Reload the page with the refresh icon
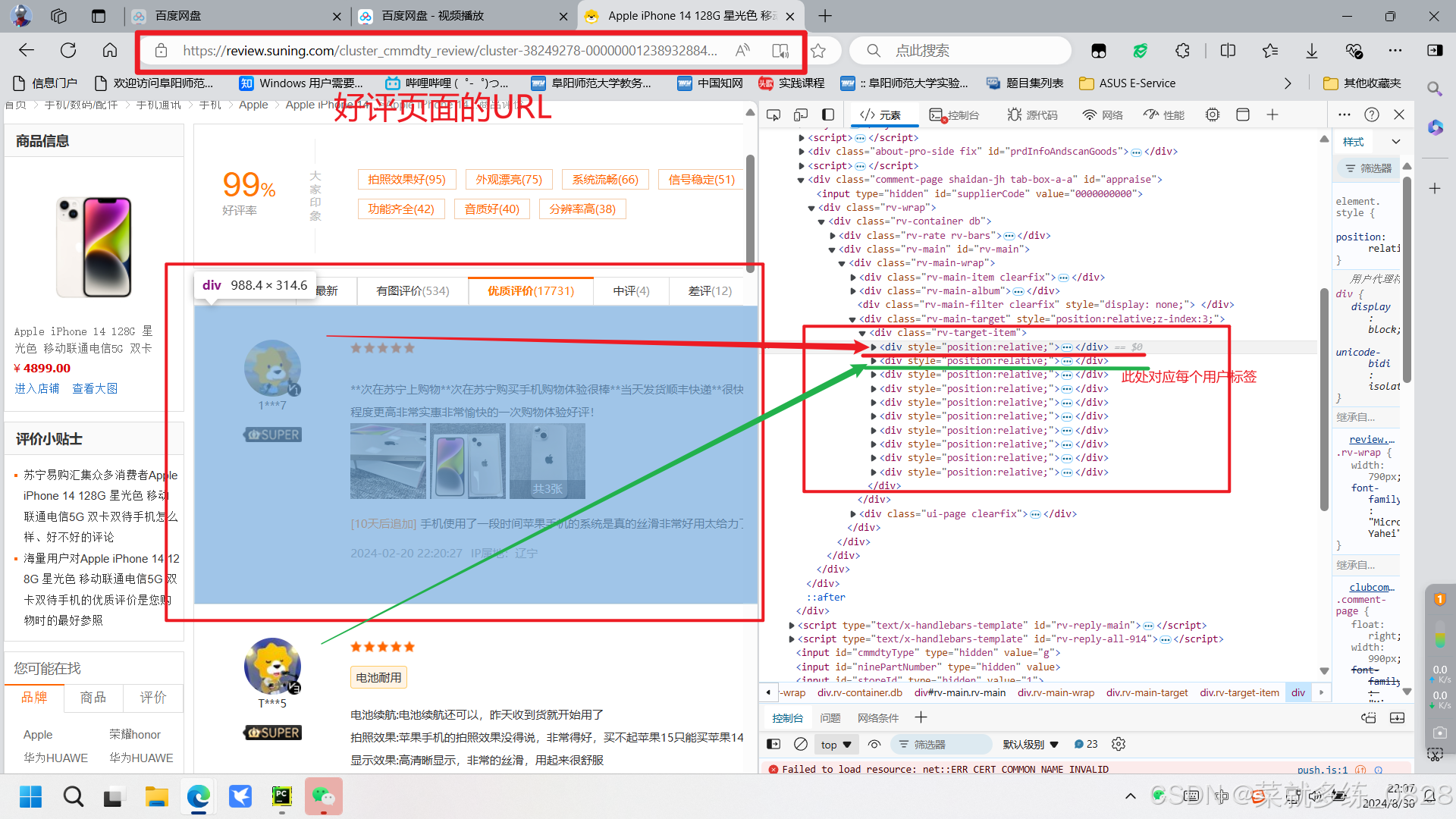The height and width of the screenshot is (819, 1456). 68,51
